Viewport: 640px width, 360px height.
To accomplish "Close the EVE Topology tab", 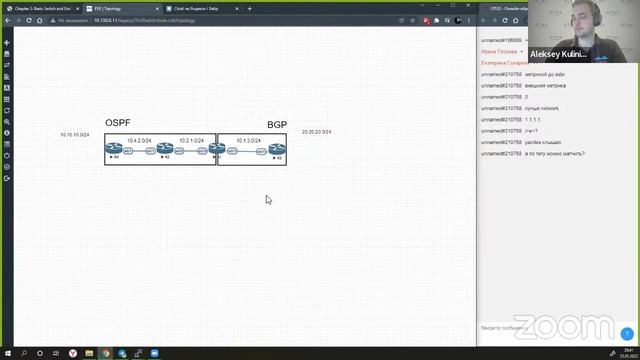I will tap(157, 9).
